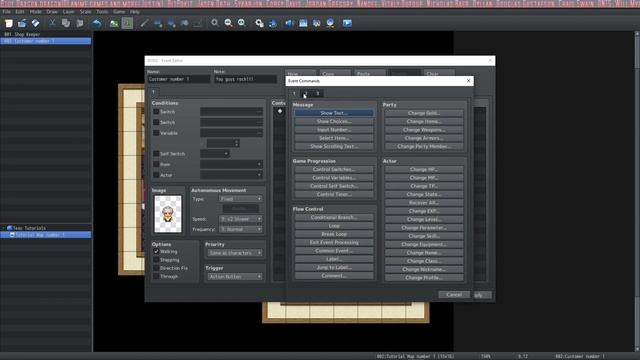The image size is (640, 360).
Task: Select the Pencil drawing tool
Action: 144,23
